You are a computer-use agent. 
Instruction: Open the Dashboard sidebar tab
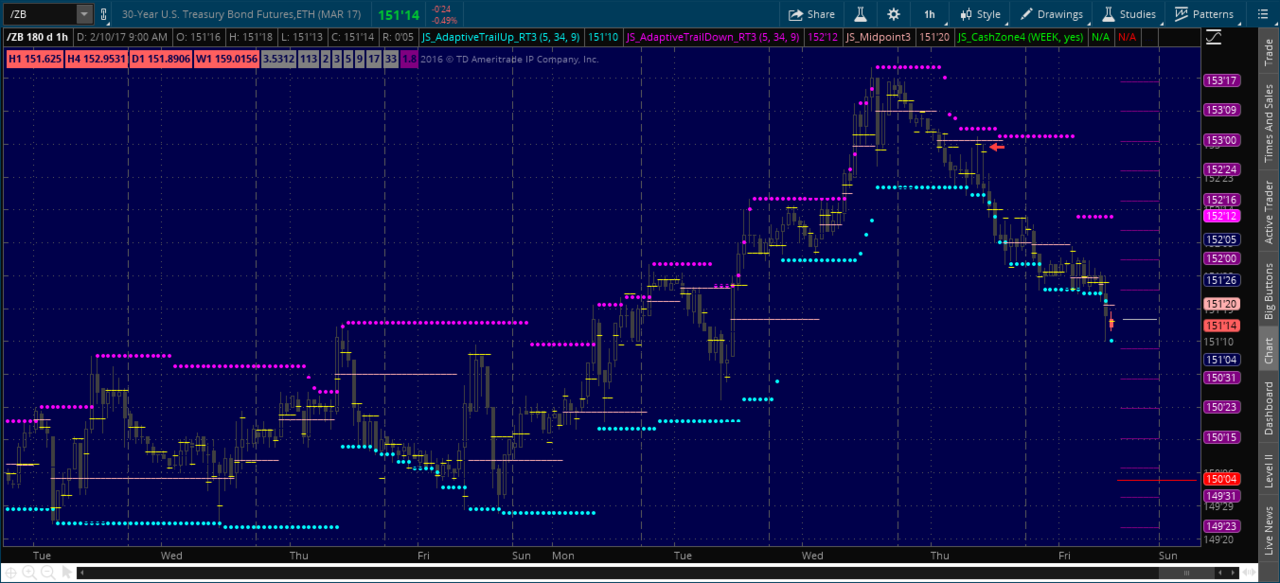[1269, 407]
